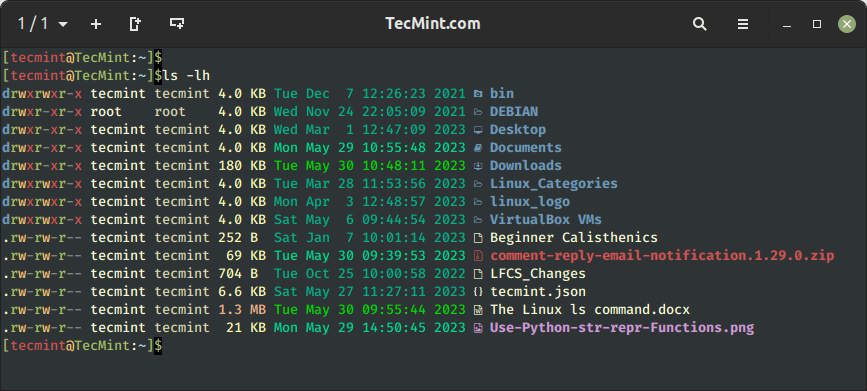
Task: Click the 21 KB file size
Action: point(246,327)
